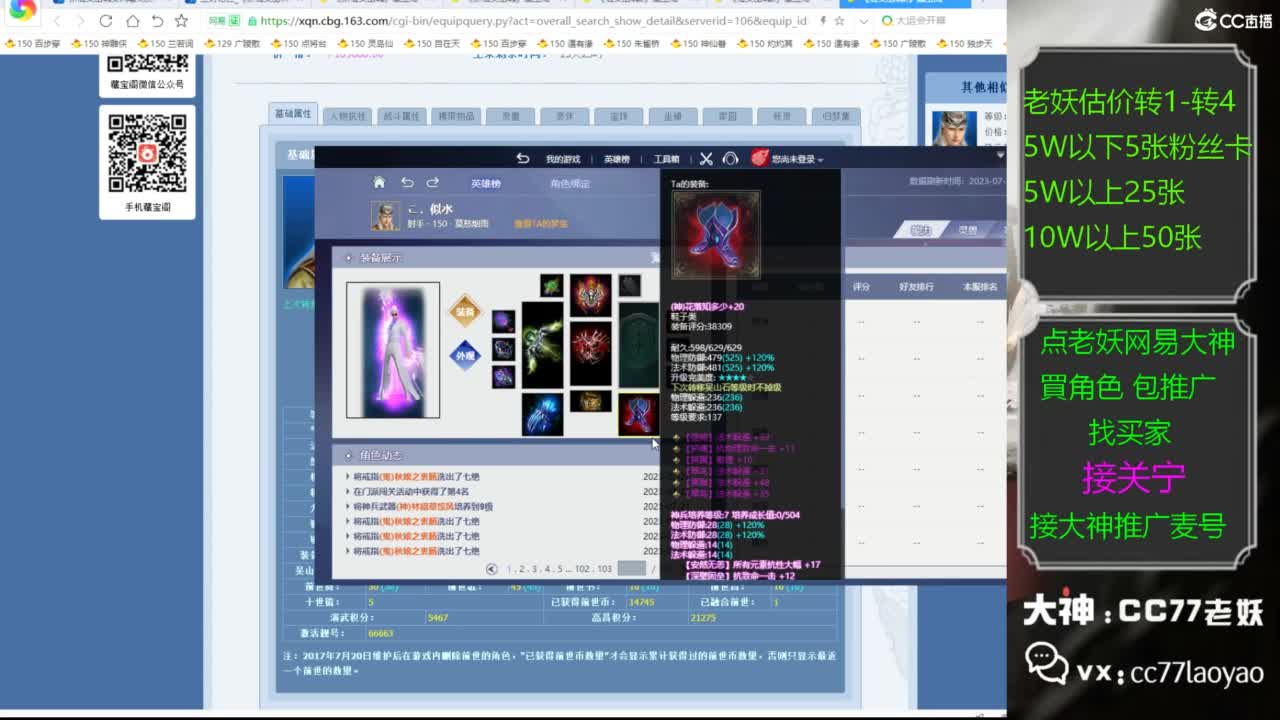Open the 基础属性 tab
This screenshot has height=720, width=1280.
pos(293,114)
